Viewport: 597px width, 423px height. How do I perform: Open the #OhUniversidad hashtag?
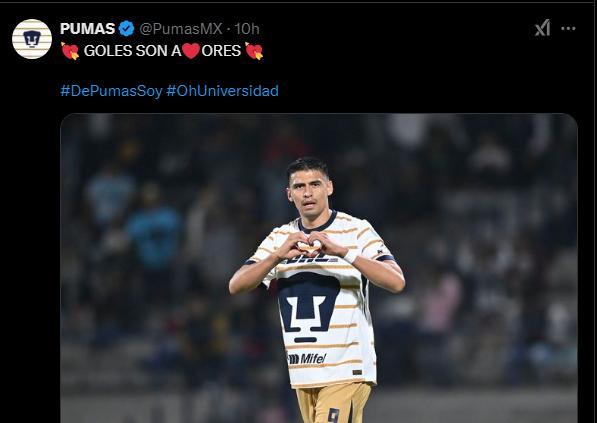pos(222,91)
